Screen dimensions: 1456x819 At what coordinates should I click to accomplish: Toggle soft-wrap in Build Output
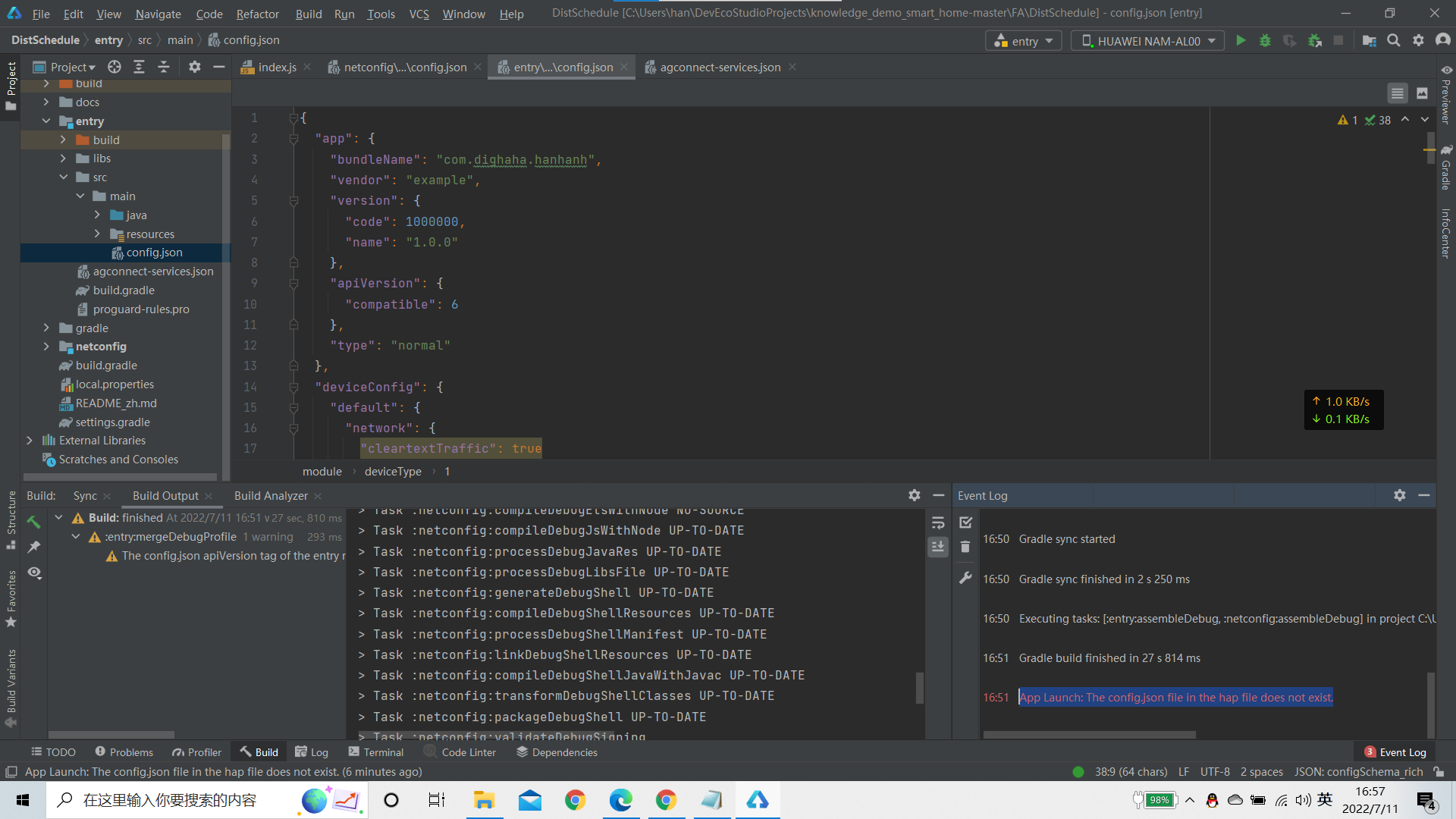pos(938,522)
